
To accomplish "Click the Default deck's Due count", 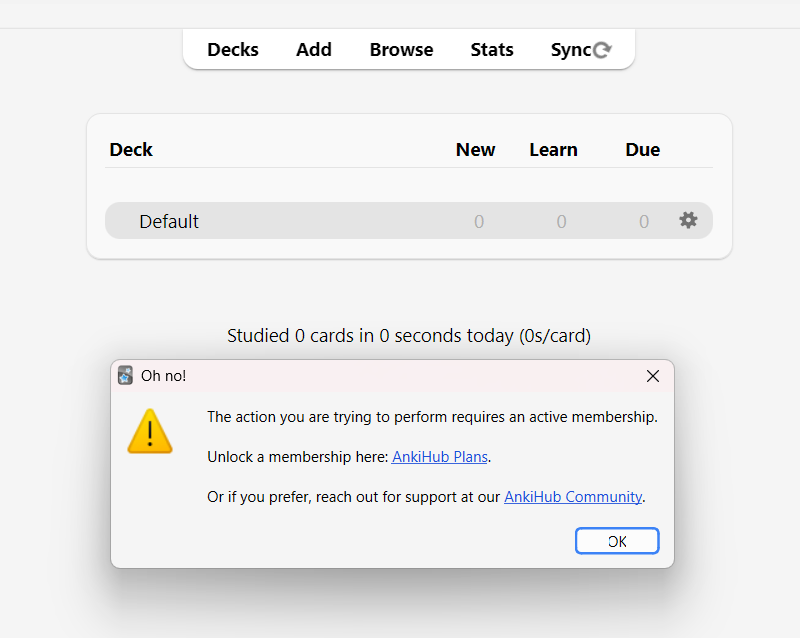I will click(x=644, y=222).
